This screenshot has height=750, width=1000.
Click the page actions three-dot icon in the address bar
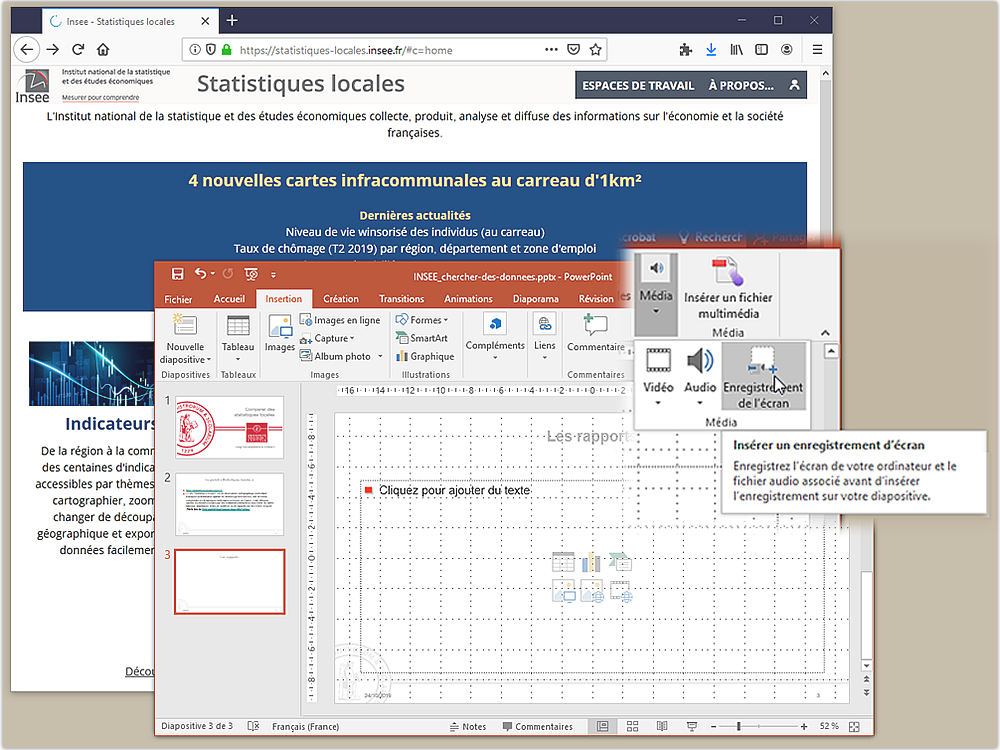551,49
